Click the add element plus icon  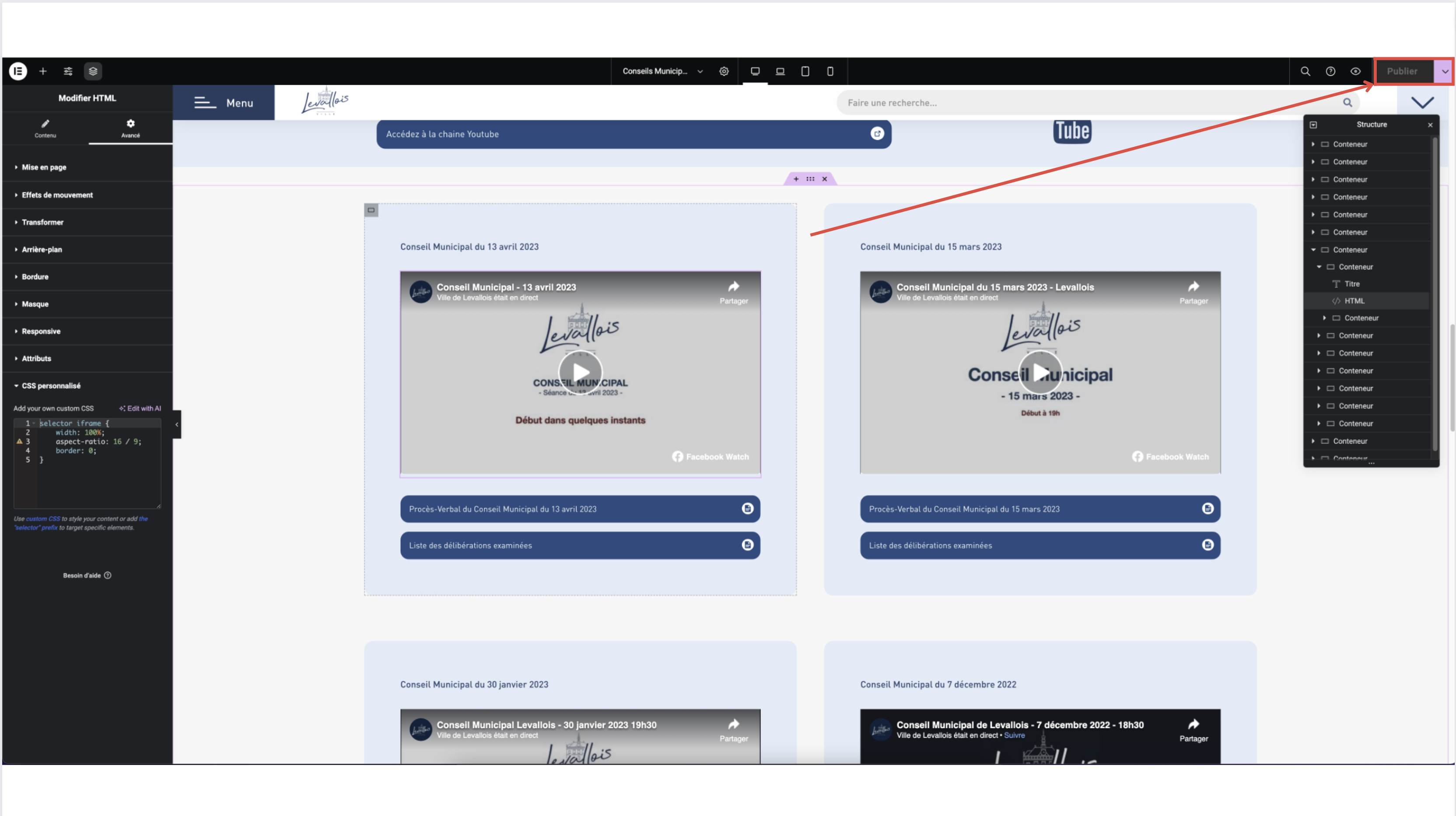point(43,71)
